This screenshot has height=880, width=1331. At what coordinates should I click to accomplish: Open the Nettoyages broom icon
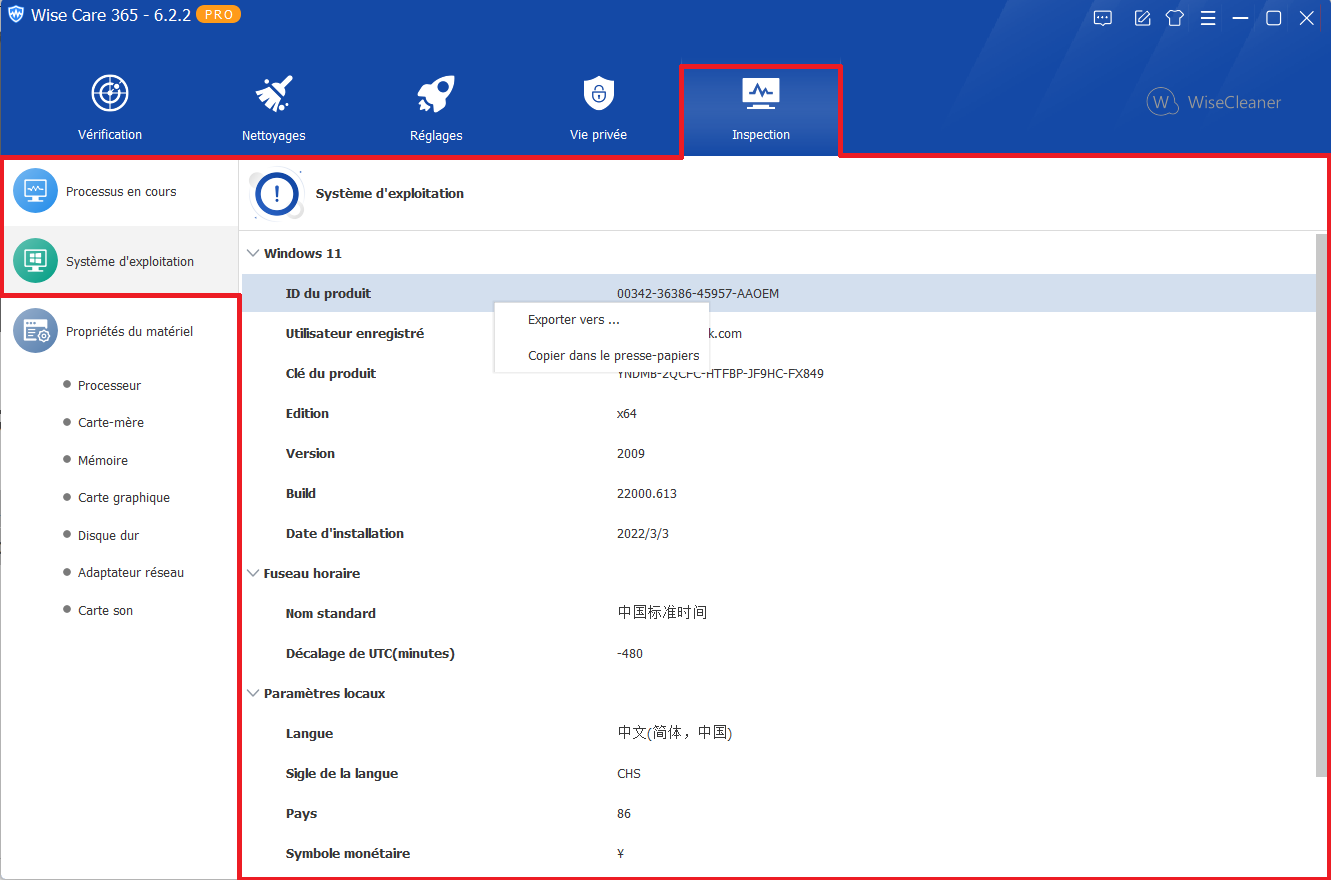coord(273,94)
